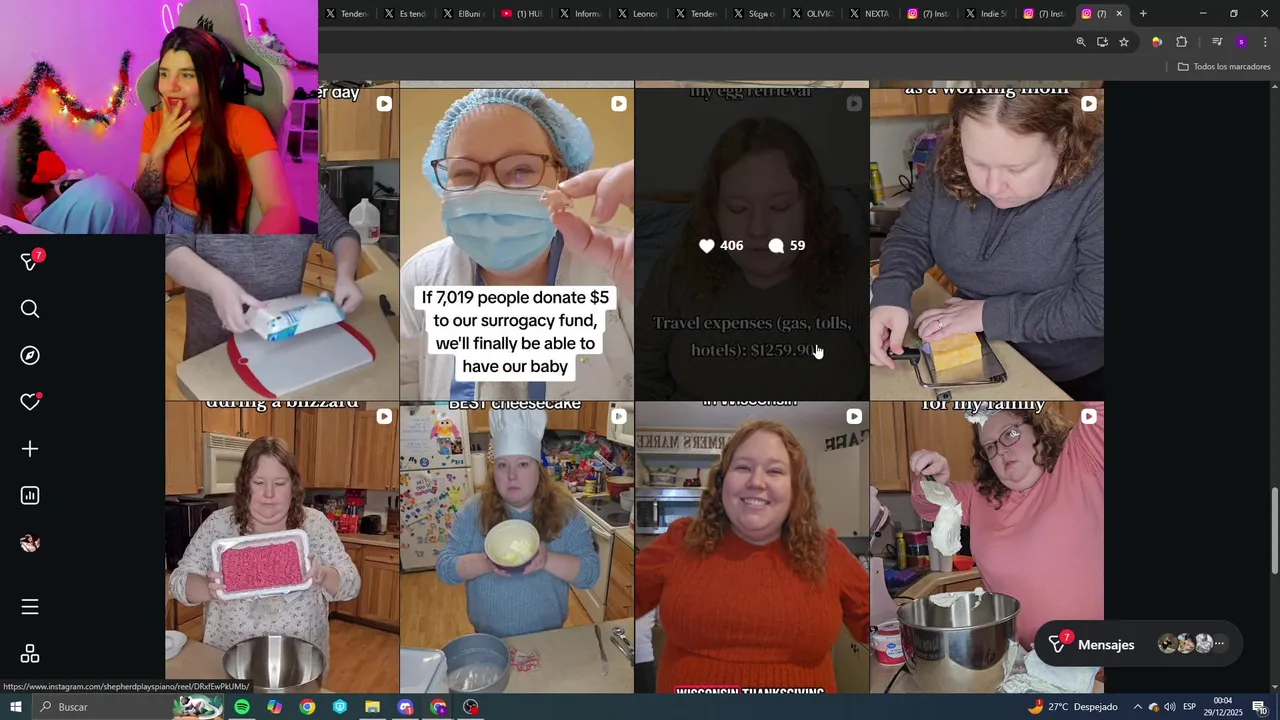Click the page vertical scrollbar thumb
This screenshot has height=720, width=1280.
(1274, 530)
